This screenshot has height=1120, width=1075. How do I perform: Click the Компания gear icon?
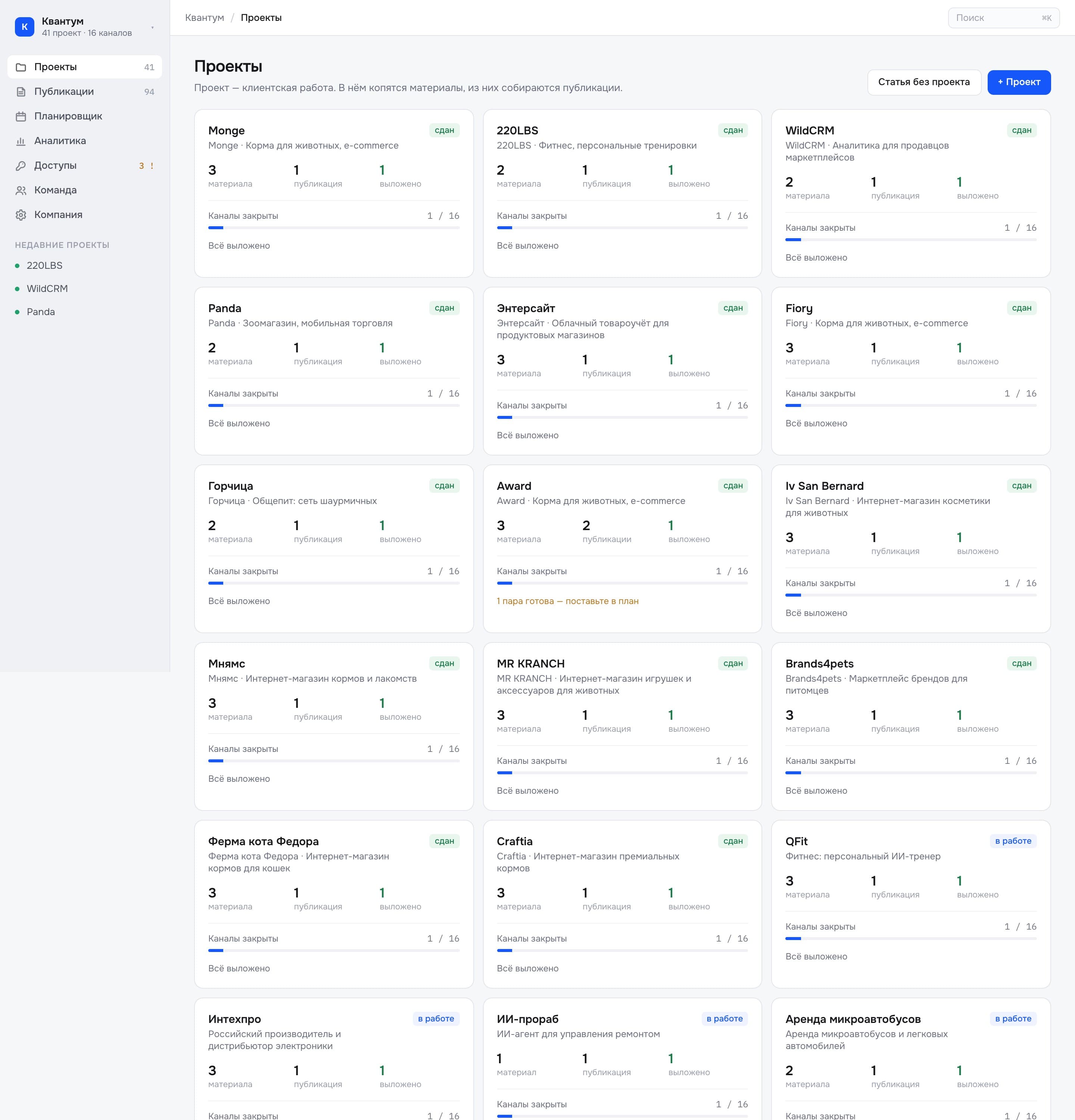click(x=21, y=215)
